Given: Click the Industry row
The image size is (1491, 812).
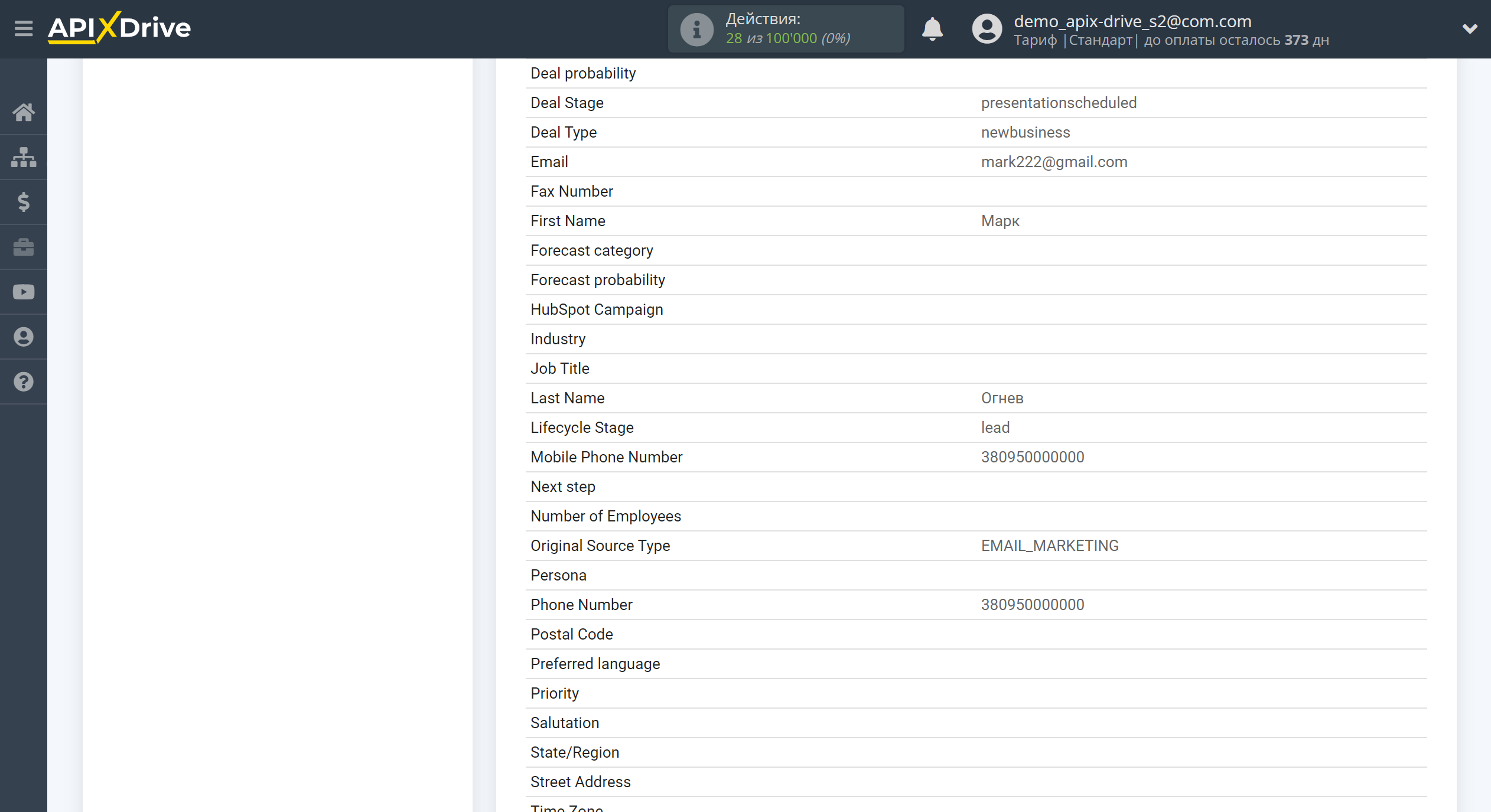Looking at the screenshot, I should click(x=976, y=339).
